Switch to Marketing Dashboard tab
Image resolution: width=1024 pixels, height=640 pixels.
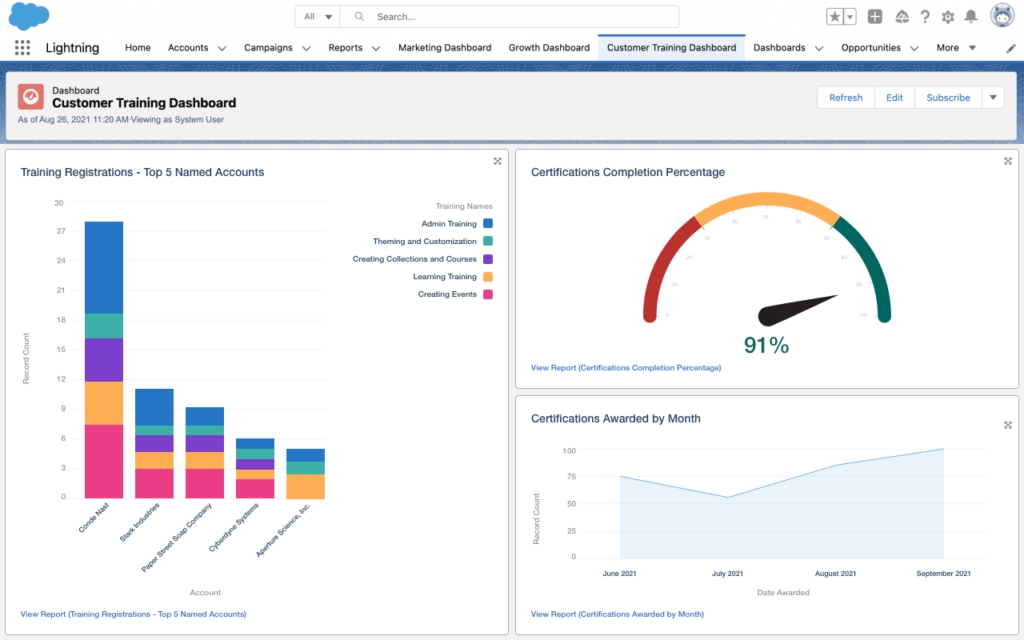(x=445, y=48)
